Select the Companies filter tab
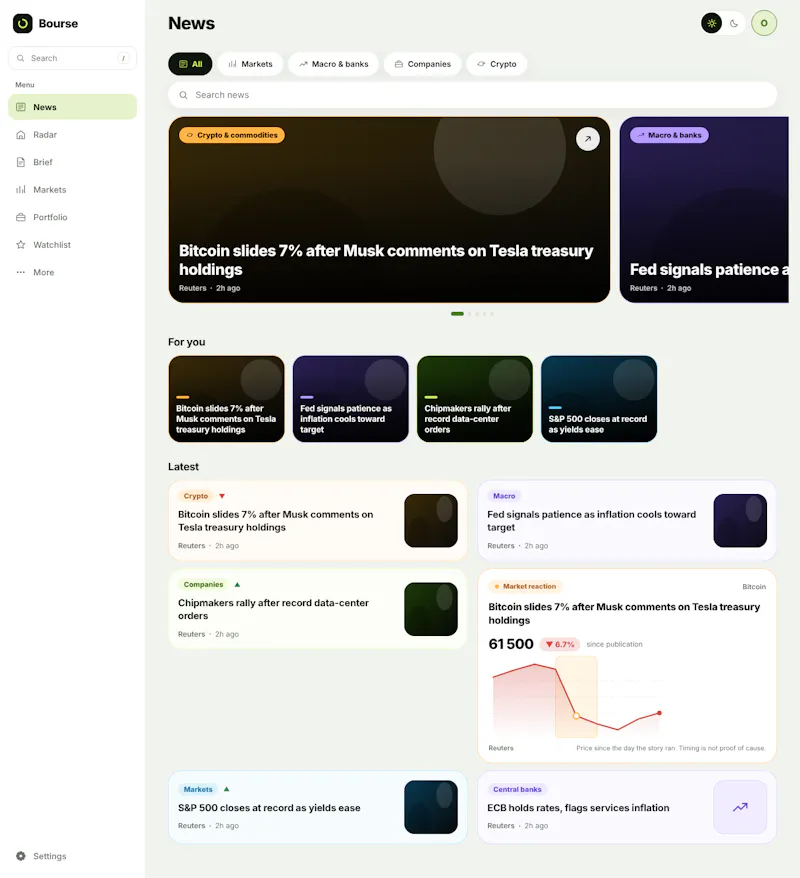Screen dimensions: 800x878 click(x=423, y=64)
